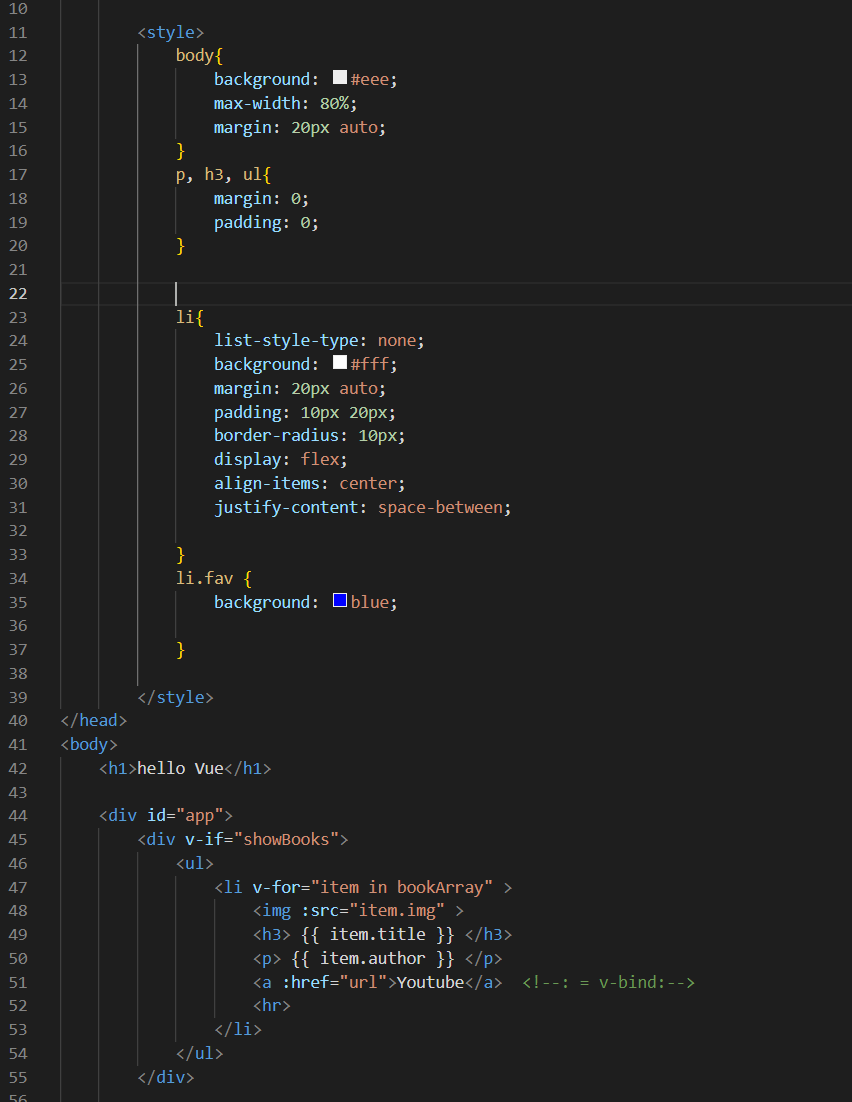This screenshot has width=852, height=1102.
Task: Click 'max-width: 80%;' declaration
Action: [x=285, y=103]
